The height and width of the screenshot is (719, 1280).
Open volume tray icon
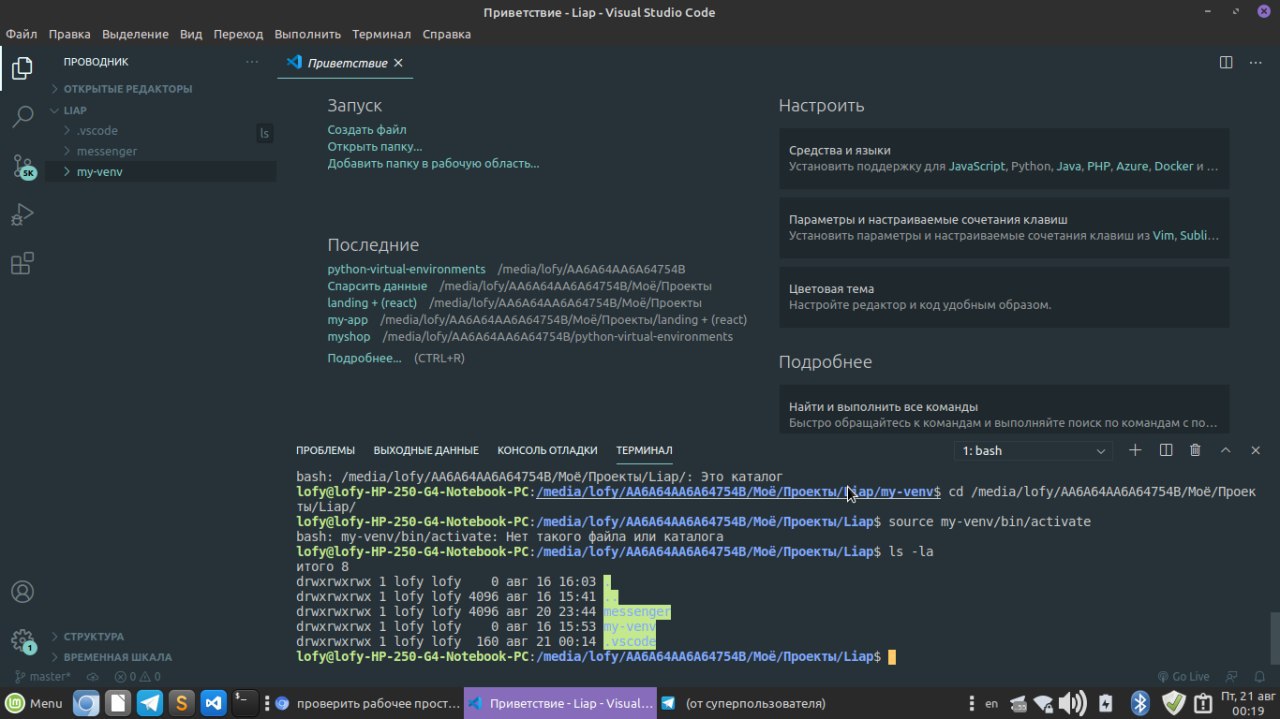[x=1072, y=703]
